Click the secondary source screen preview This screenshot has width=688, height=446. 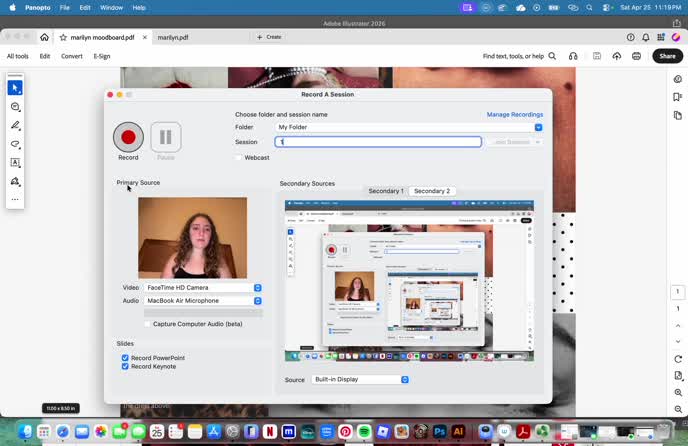coord(409,281)
